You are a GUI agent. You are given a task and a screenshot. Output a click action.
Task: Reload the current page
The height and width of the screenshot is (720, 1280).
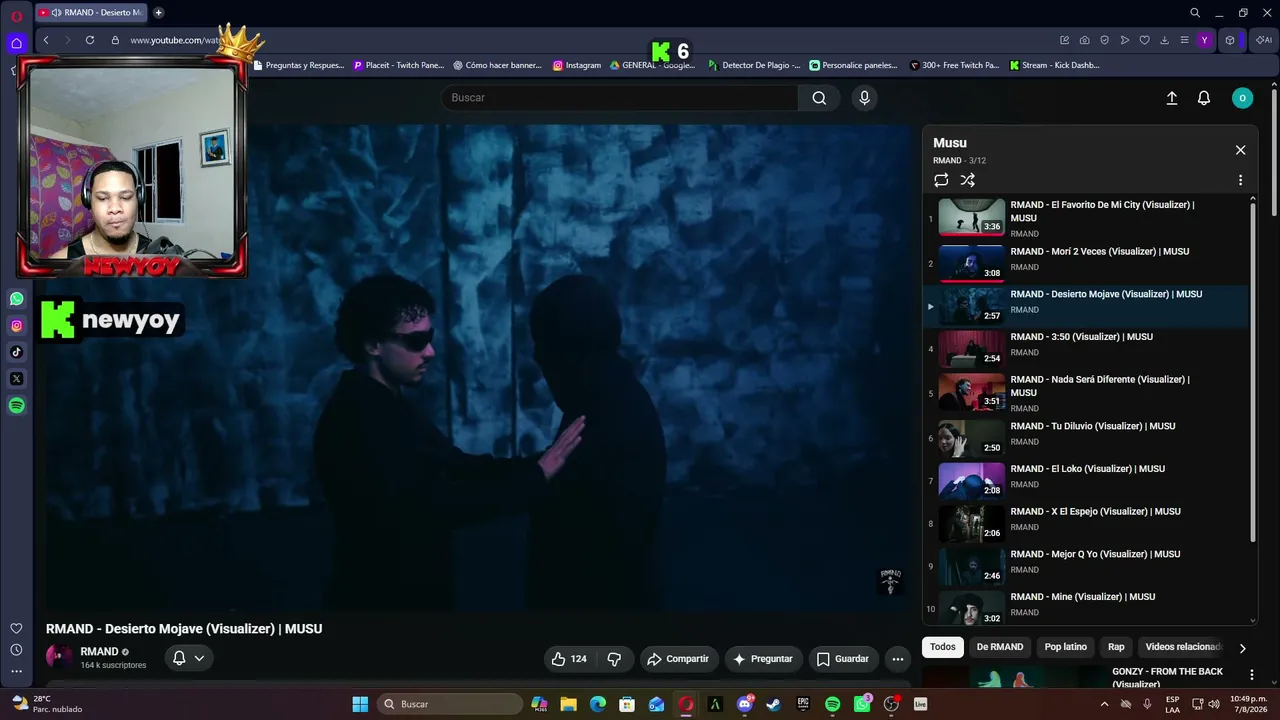(90, 40)
